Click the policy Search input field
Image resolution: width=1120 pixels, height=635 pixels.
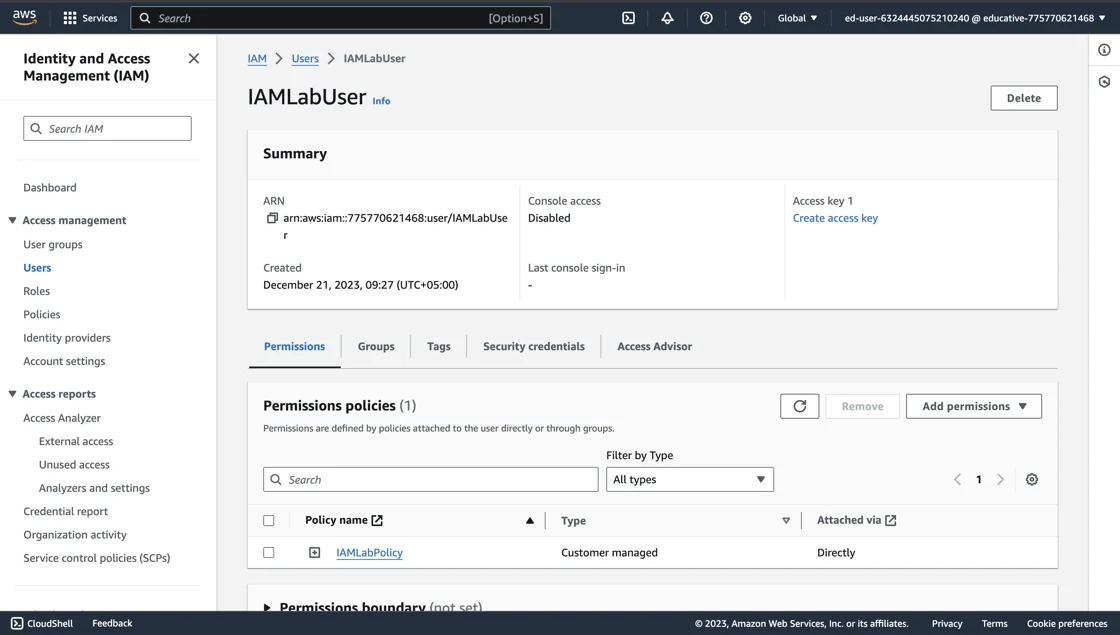click(x=430, y=479)
